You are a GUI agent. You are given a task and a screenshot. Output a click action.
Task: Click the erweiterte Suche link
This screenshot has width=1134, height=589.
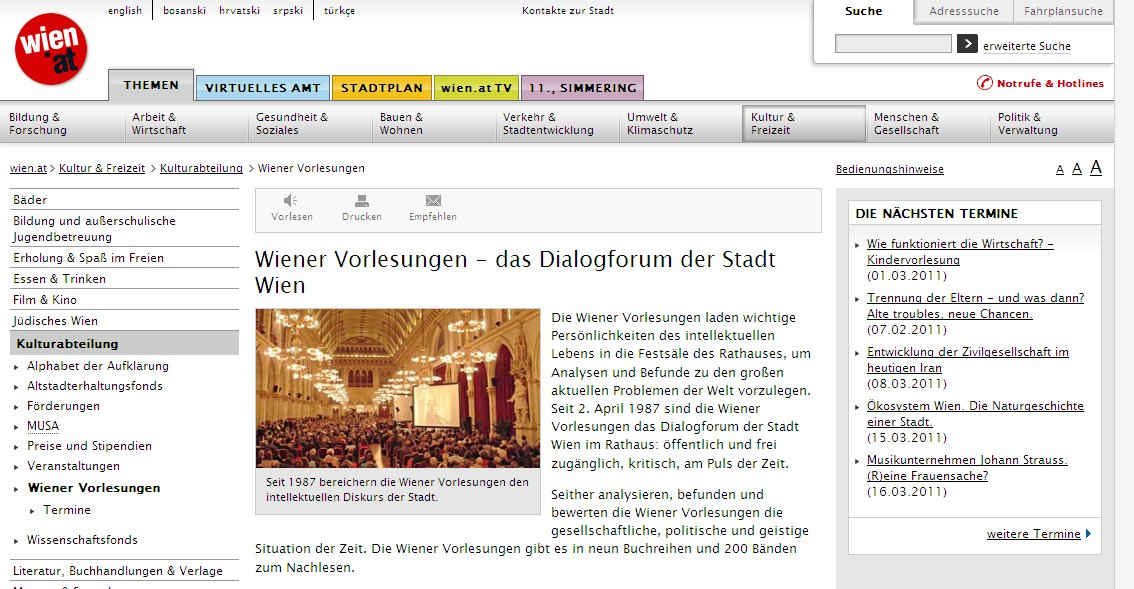click(x=1026, y=46)
